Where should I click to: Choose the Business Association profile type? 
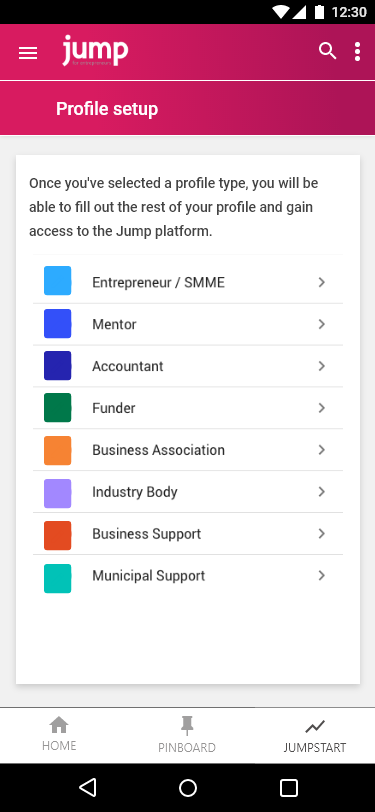[188, 450]
